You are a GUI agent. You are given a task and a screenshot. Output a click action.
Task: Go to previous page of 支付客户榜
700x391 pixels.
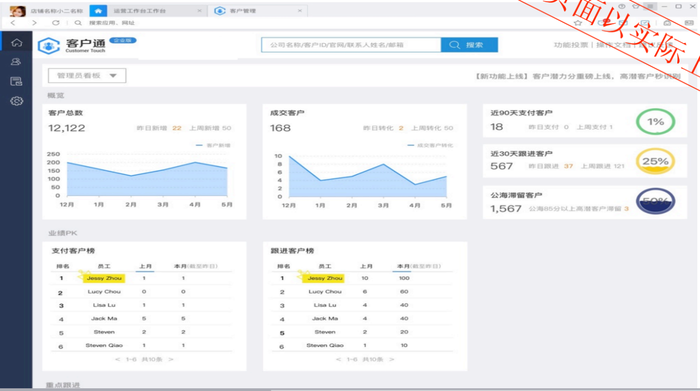tap(117, 359)
